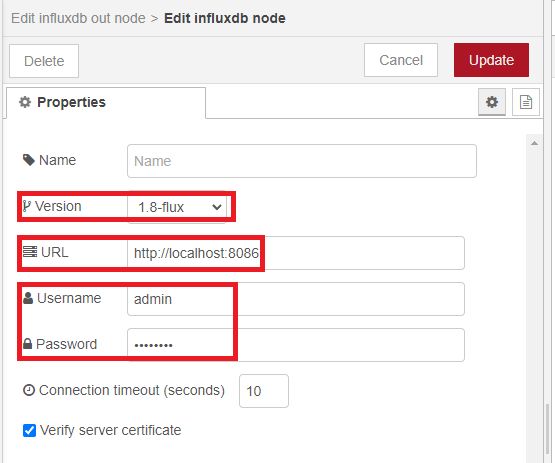Open the Version dropdown showing 1.8-flux
This screenshot has width=555, height=463.
pyautogui.click(x=177, y=207)
